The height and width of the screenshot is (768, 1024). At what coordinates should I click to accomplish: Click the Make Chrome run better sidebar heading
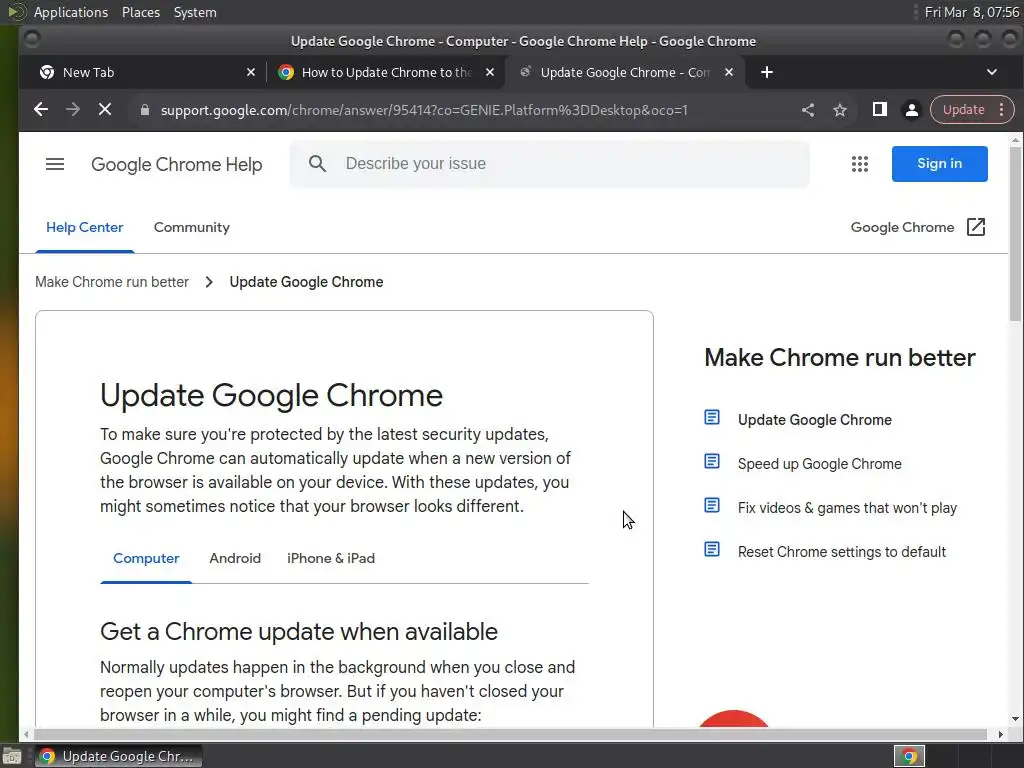[x=840, y=357]
